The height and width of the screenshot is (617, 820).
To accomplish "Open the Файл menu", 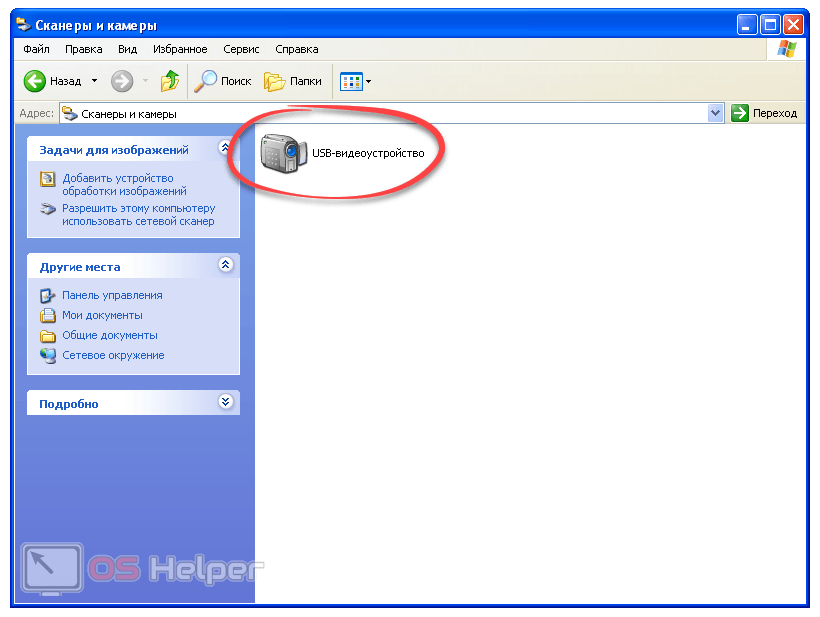I will click(36, 49).
